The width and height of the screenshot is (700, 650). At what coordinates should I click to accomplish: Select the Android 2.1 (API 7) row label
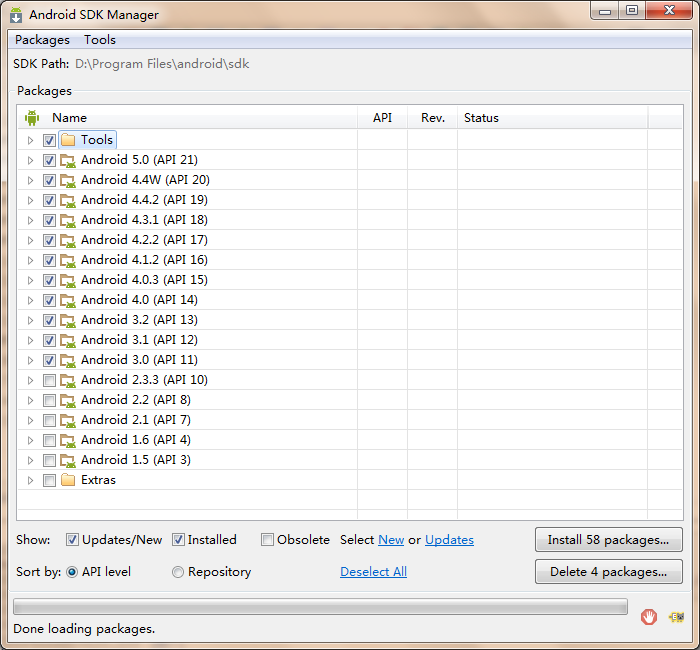[x=136, y=420]
